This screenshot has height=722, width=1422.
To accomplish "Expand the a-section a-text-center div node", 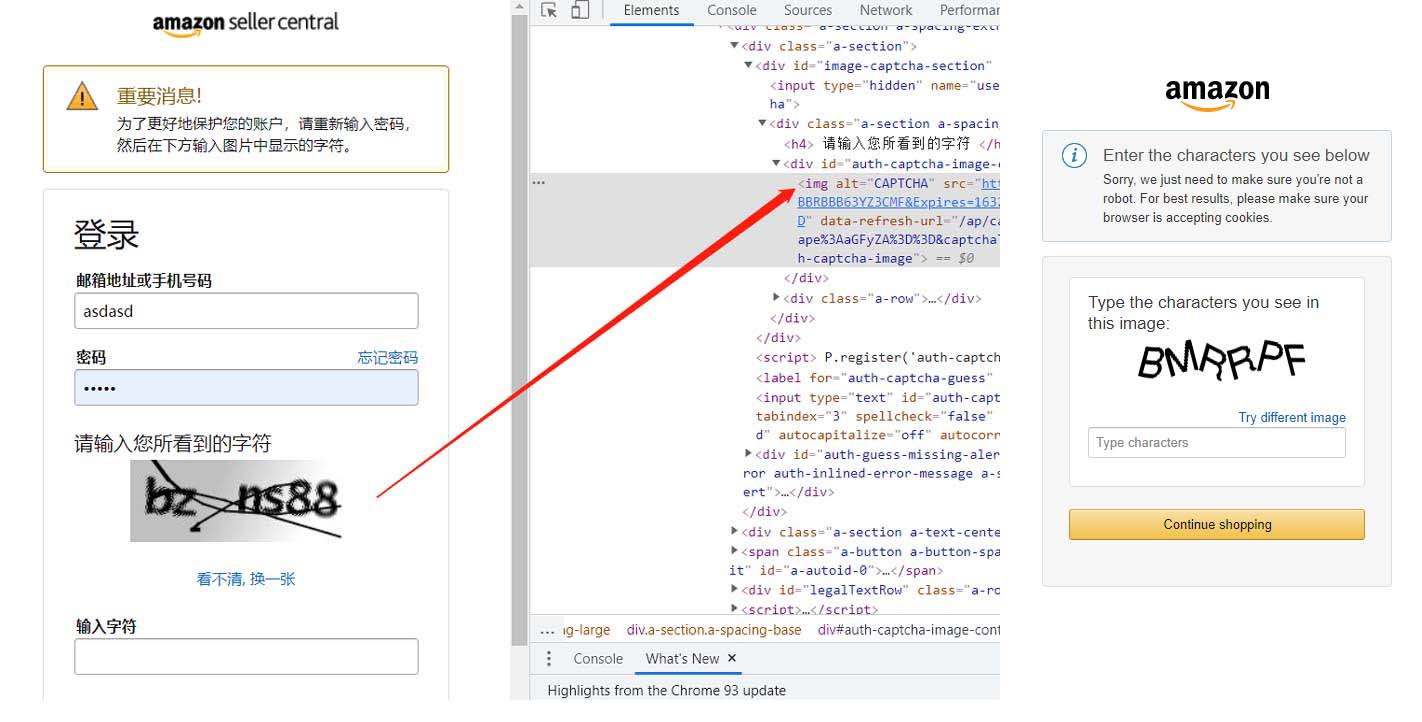I will 735,532.
